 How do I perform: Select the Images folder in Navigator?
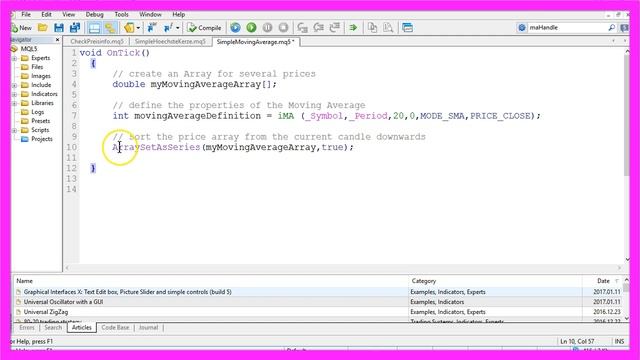pos(41,76)
